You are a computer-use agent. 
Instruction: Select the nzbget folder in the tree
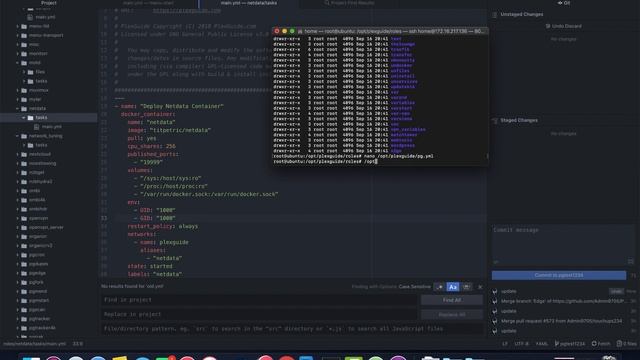36,173
